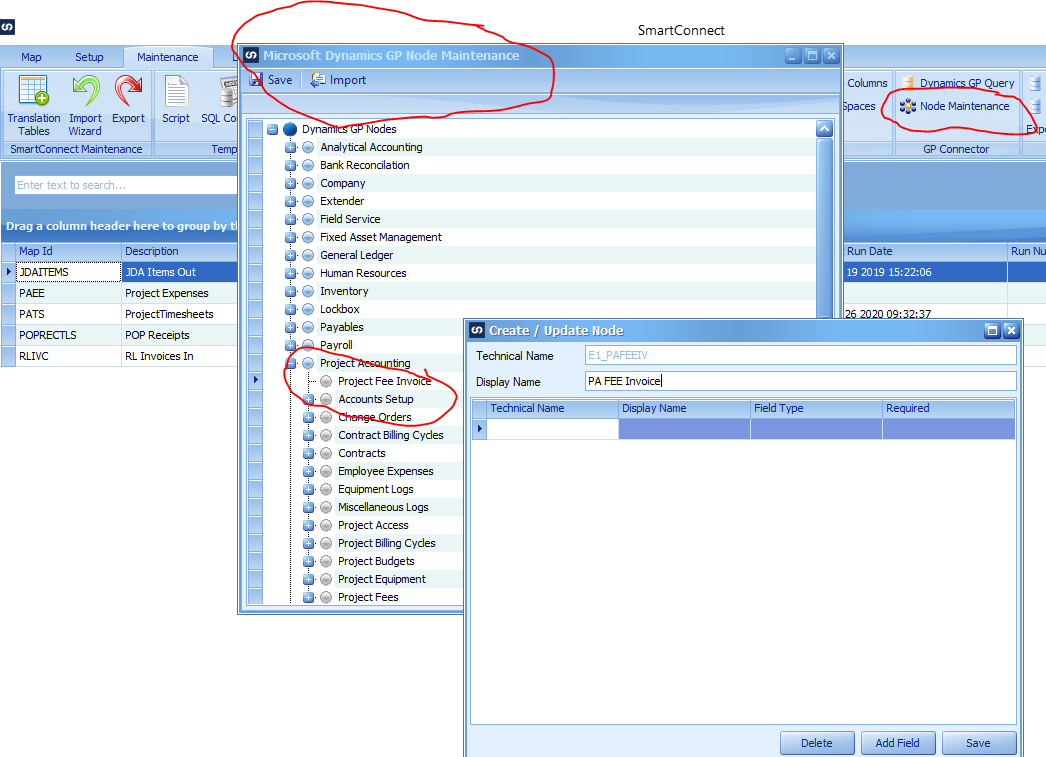
Task: Sort by Description column header
Action: click(x=179, y=251)
